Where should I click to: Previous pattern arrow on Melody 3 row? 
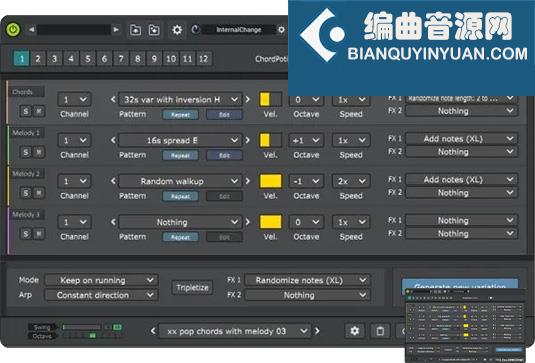(113, 222)
